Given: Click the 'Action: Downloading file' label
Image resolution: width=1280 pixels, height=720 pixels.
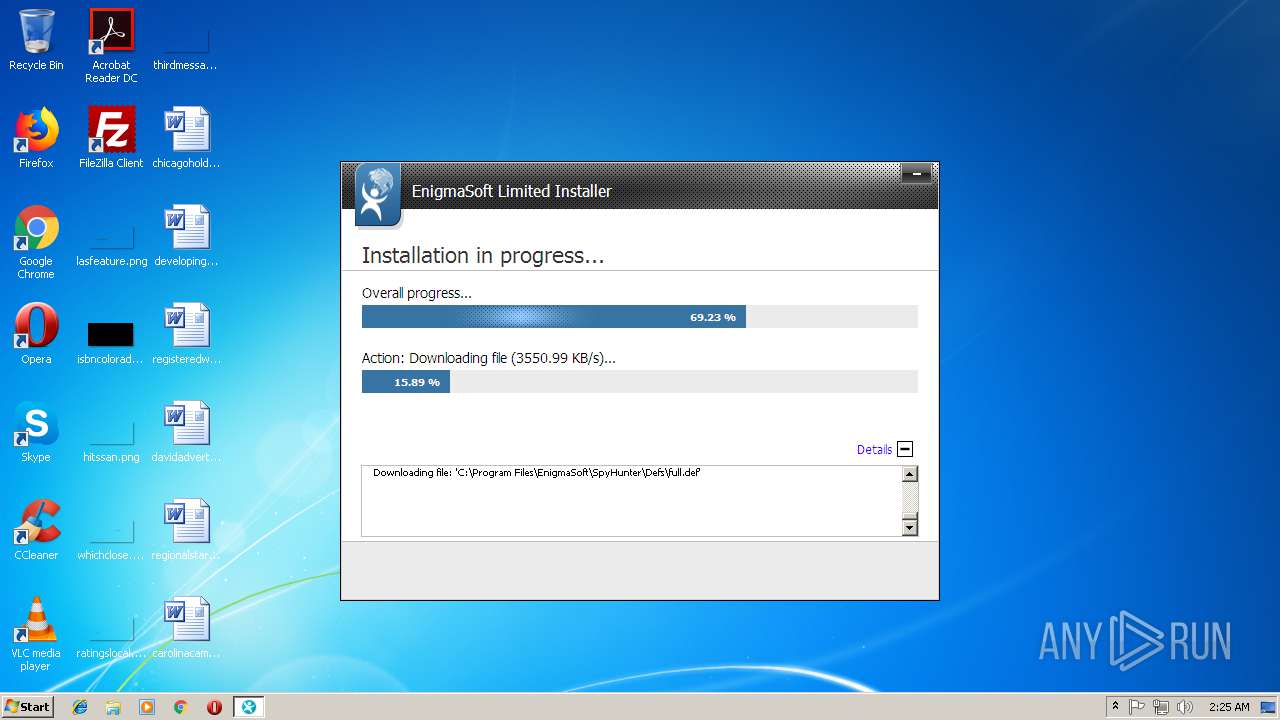Looking at the screenshot, I should click(x=488, y=358).
